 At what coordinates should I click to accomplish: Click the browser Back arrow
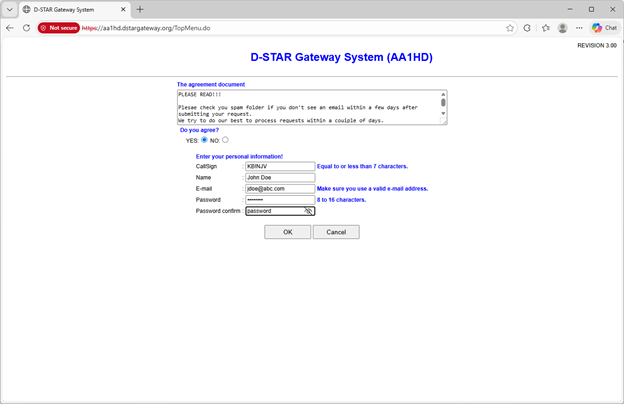pyautogui.click(x=10, y=28)
